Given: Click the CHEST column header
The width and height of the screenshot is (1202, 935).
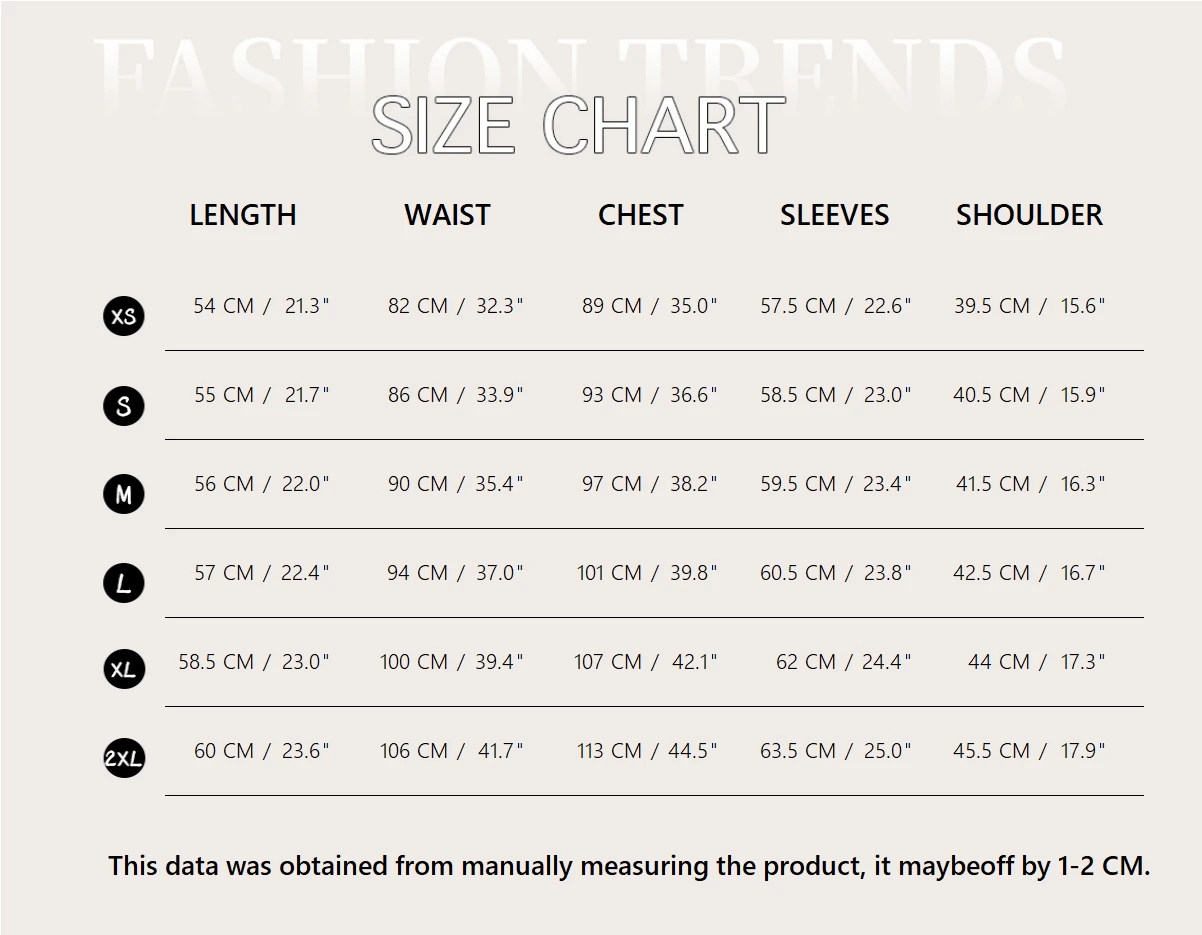Looking at the screenshot, I should (x=640, y=215).
